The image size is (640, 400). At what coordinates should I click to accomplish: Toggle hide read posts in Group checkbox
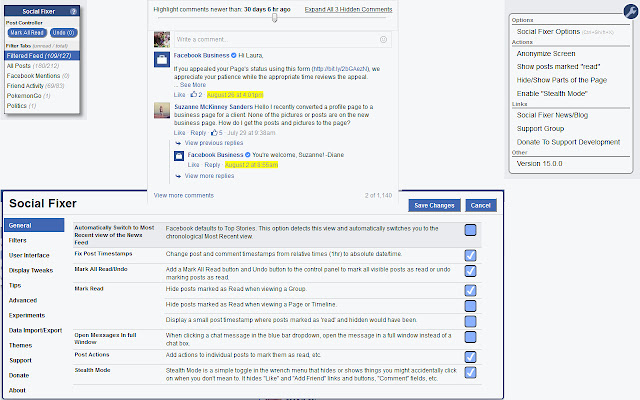click(x=470, y=290)
